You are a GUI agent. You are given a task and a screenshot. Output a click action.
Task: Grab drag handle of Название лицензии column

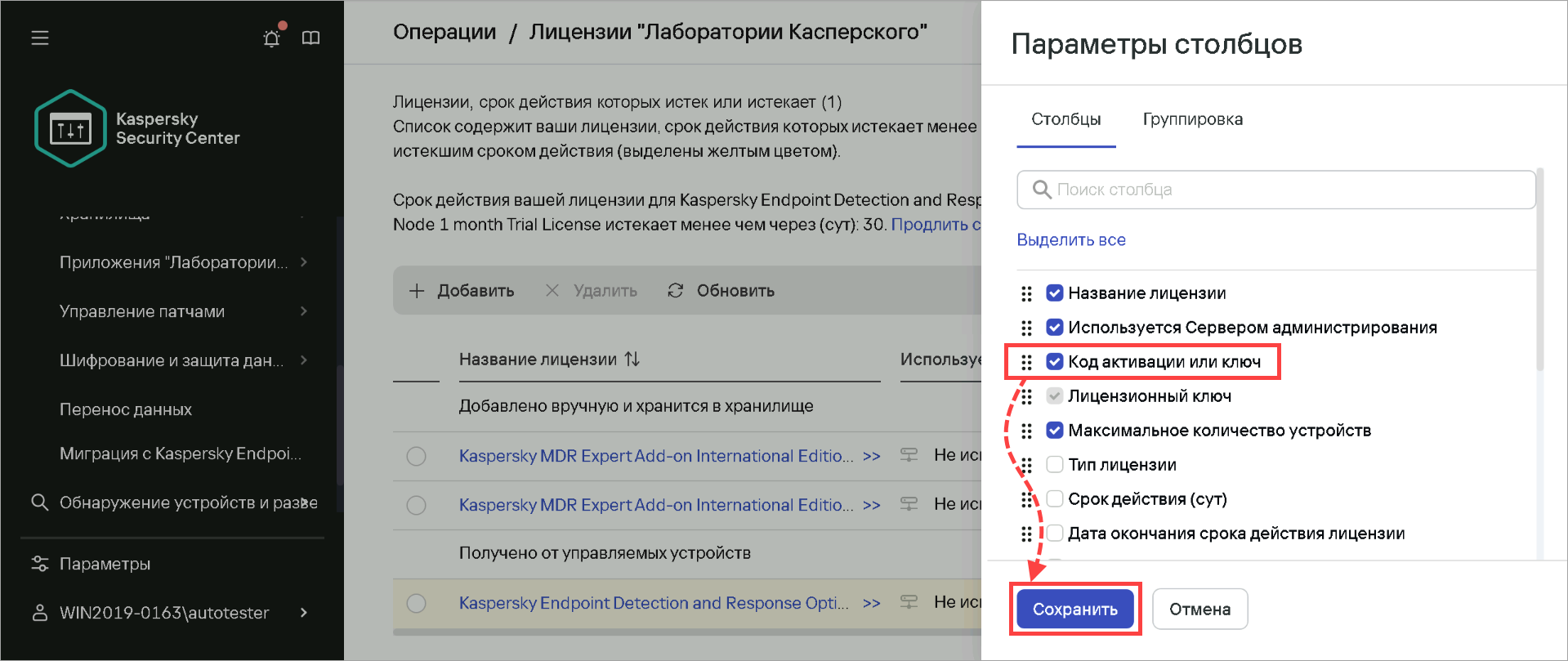[x=1027, y=293]
